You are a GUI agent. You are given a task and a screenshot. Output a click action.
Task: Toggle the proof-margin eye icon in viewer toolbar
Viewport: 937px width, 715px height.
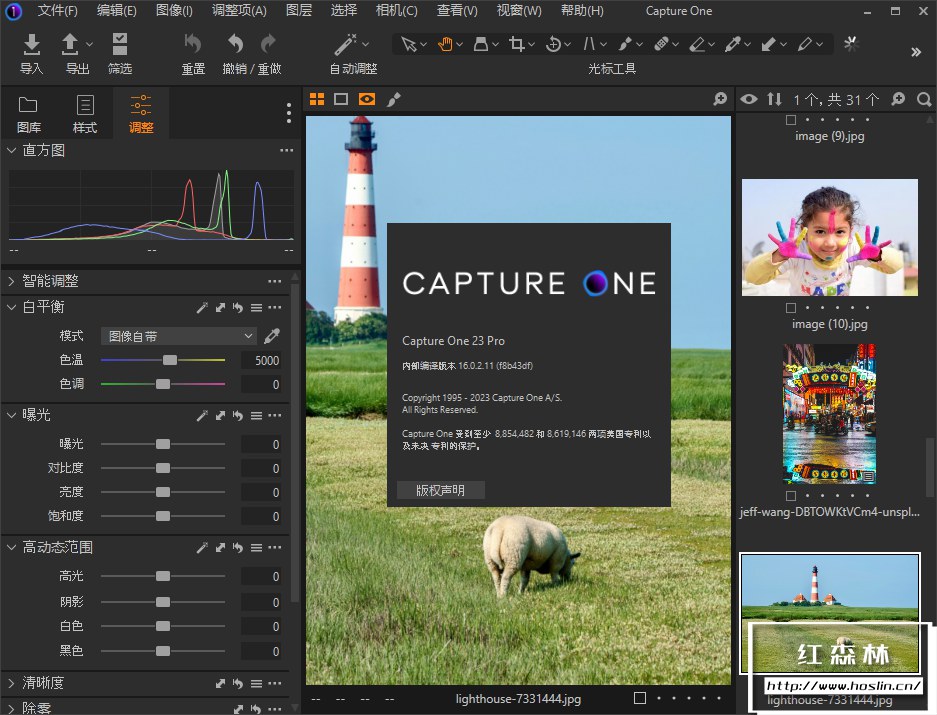coord(367,99)
